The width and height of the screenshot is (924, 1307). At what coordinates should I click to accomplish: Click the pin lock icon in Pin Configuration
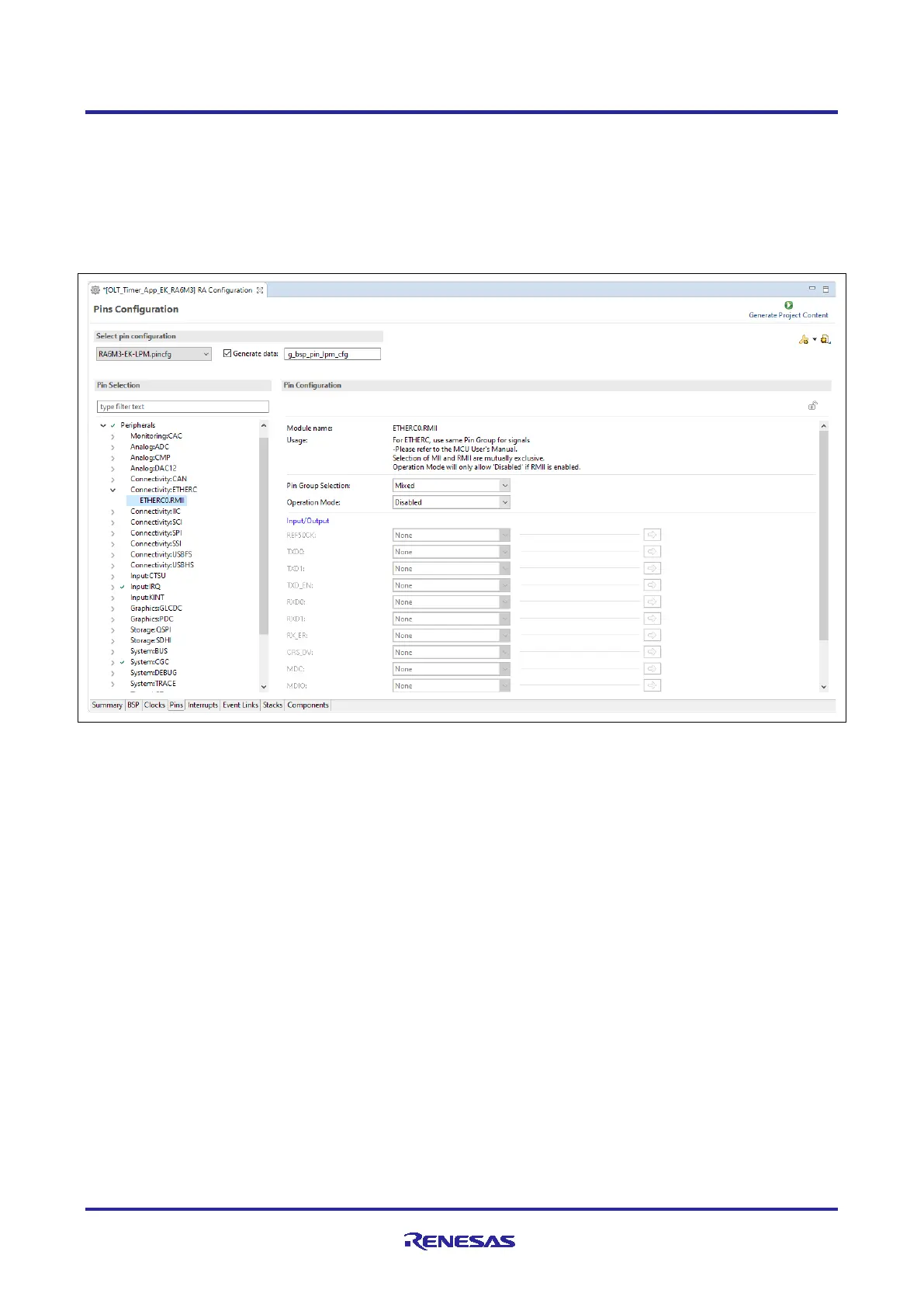813,405
